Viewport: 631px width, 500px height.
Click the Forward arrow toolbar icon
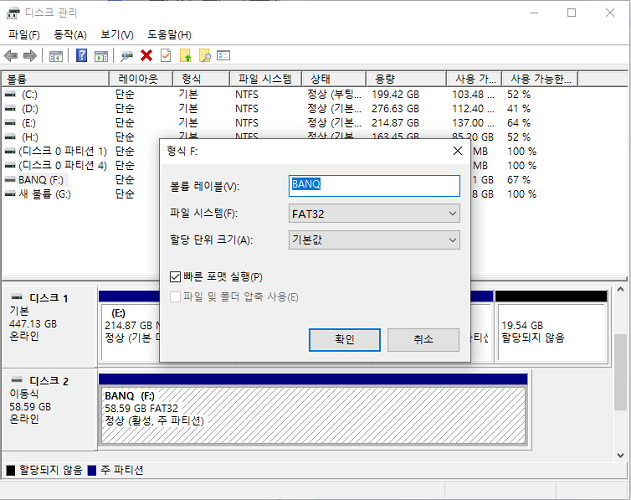[30, 56]
